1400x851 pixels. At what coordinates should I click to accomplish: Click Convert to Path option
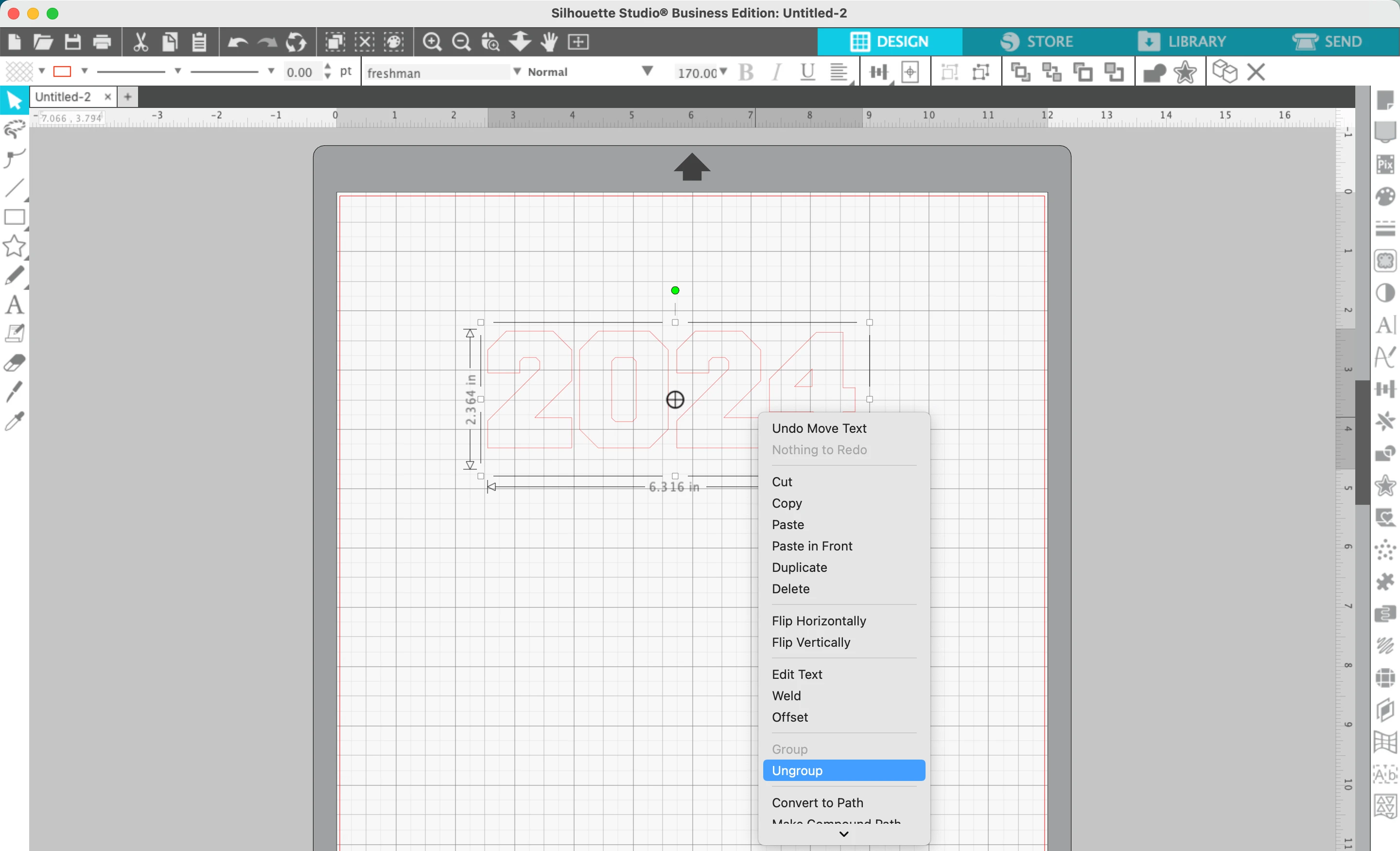coord(818,802)
